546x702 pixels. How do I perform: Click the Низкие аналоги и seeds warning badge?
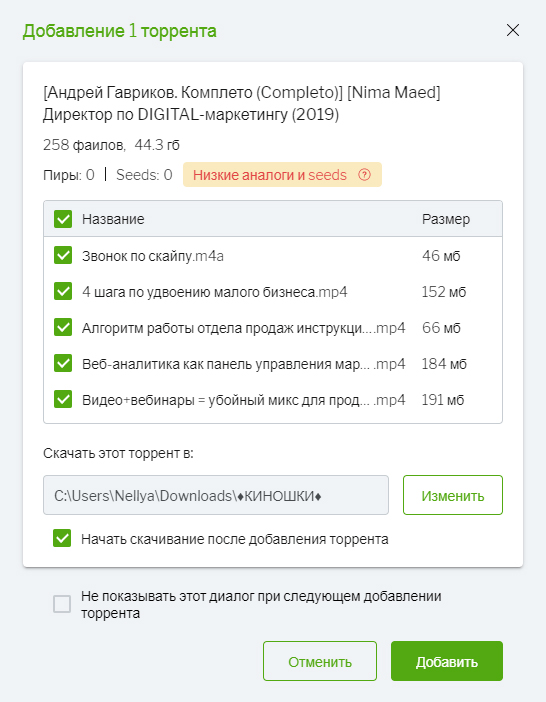pos(282,175)
